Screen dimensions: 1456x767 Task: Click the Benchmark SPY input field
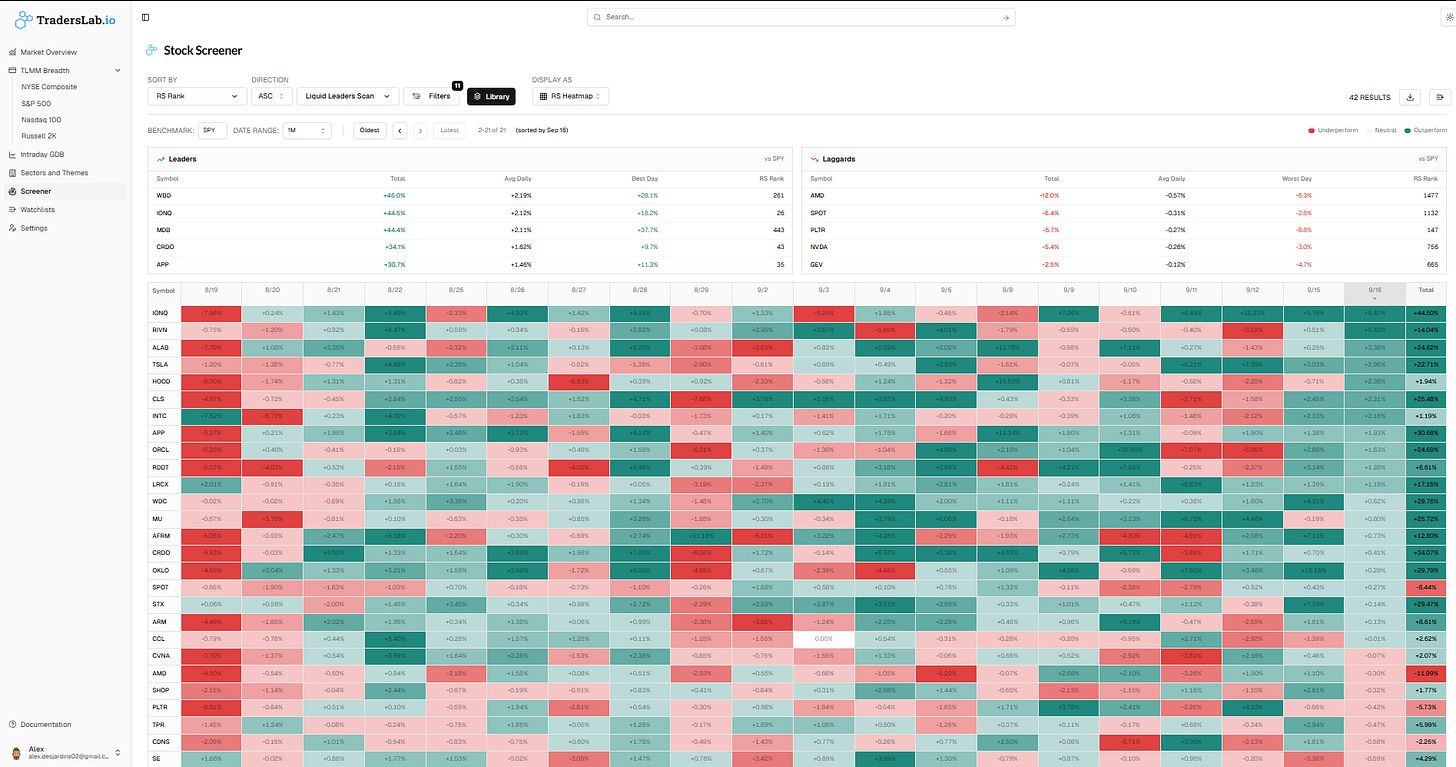(213, 130)
